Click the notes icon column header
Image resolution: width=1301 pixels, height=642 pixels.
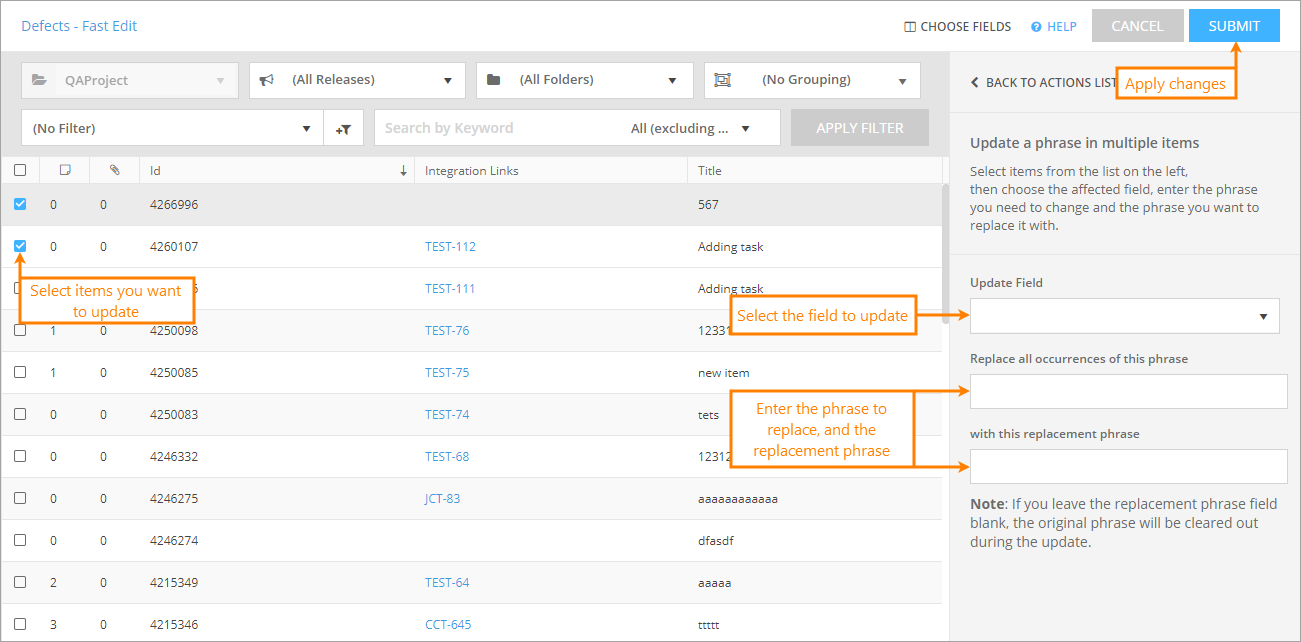(65, 170)
